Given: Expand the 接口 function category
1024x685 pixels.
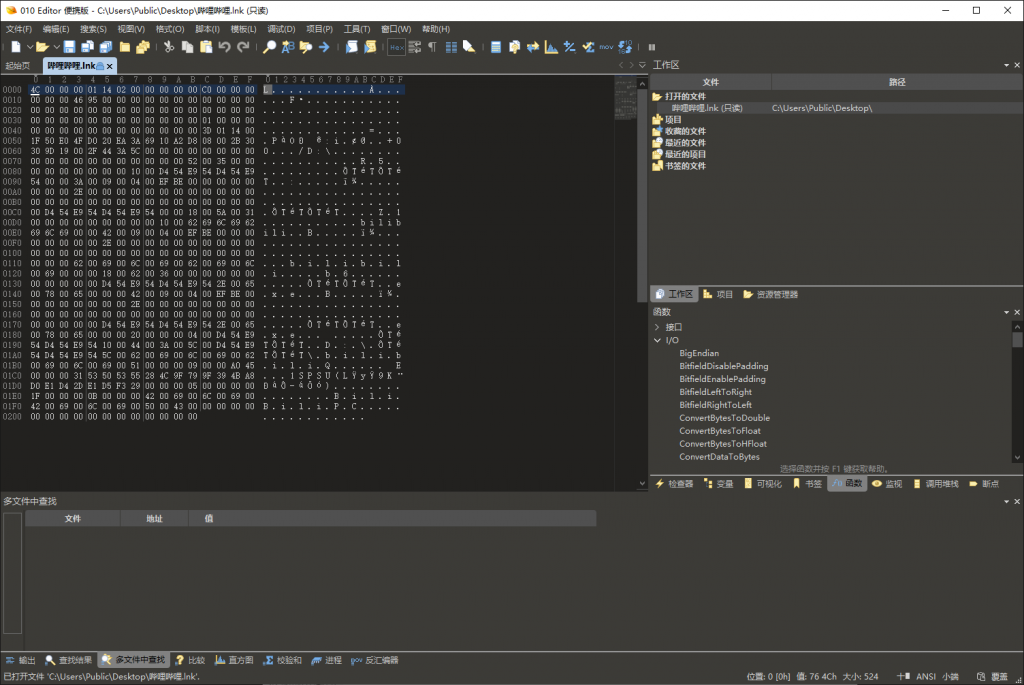Looking at the screenshot, I should [657, 327].
